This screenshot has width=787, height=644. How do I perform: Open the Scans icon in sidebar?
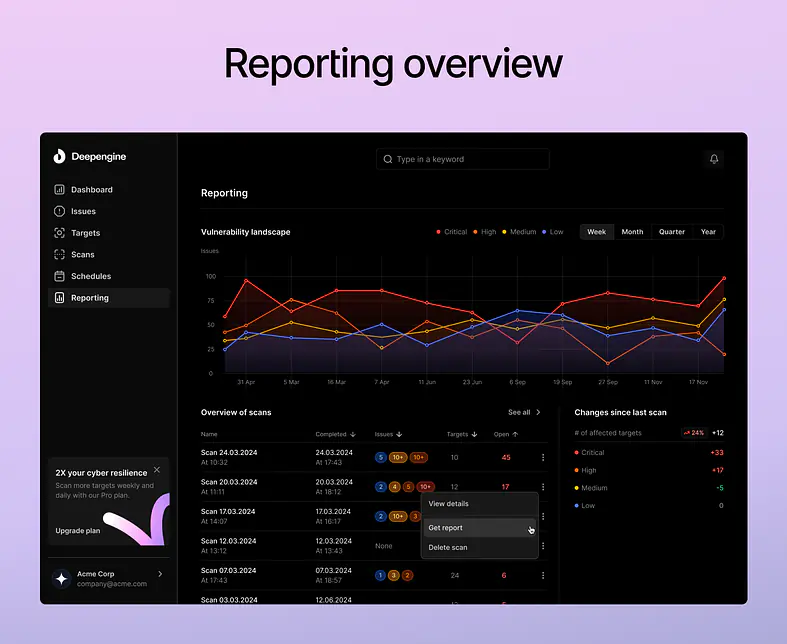coord(59,254)
